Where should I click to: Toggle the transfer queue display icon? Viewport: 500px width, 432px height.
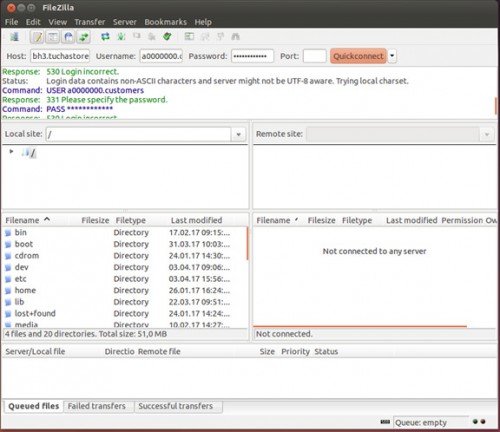(x=84, y=37)
